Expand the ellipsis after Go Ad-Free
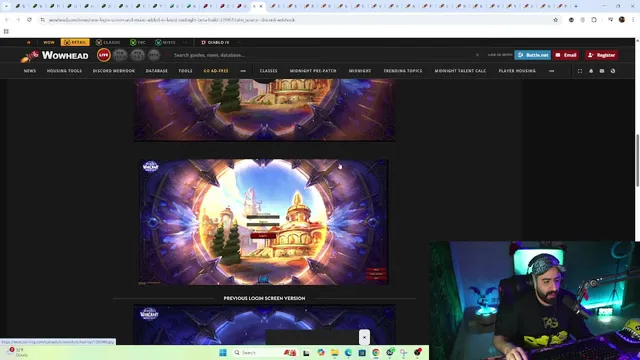640x360 pixels. coord(243,71)
